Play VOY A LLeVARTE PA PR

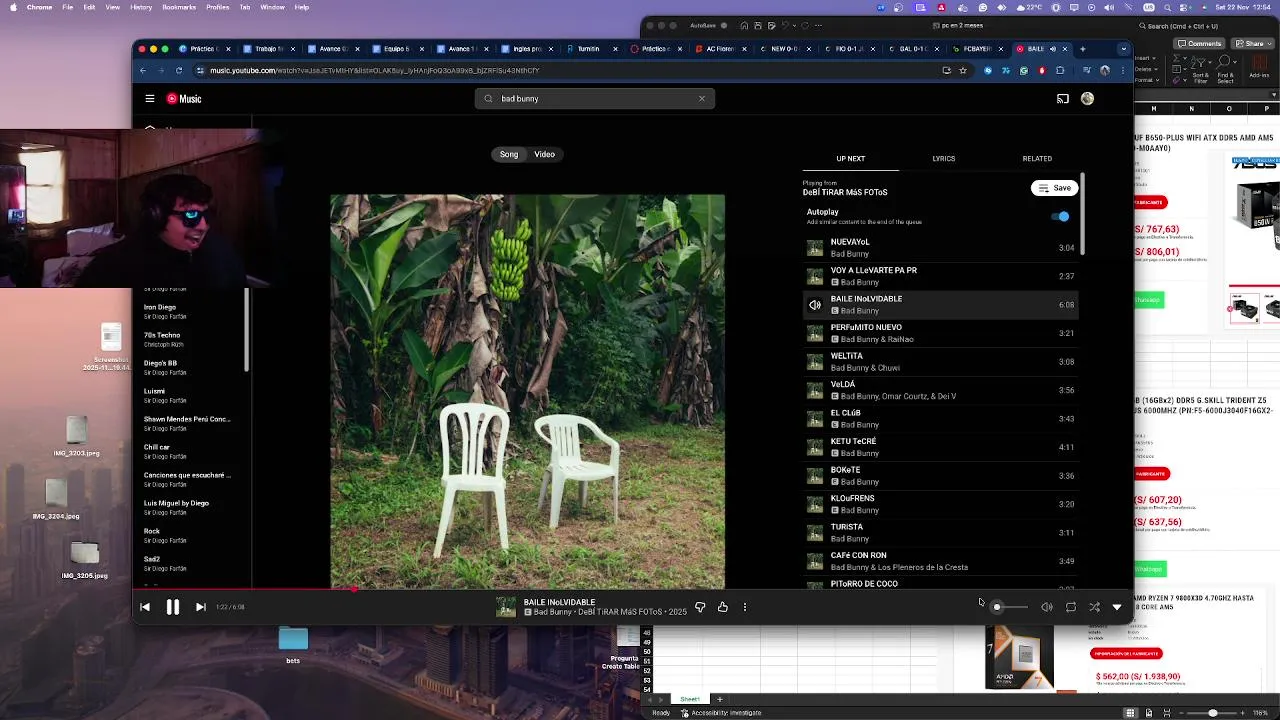pos(940,276)
